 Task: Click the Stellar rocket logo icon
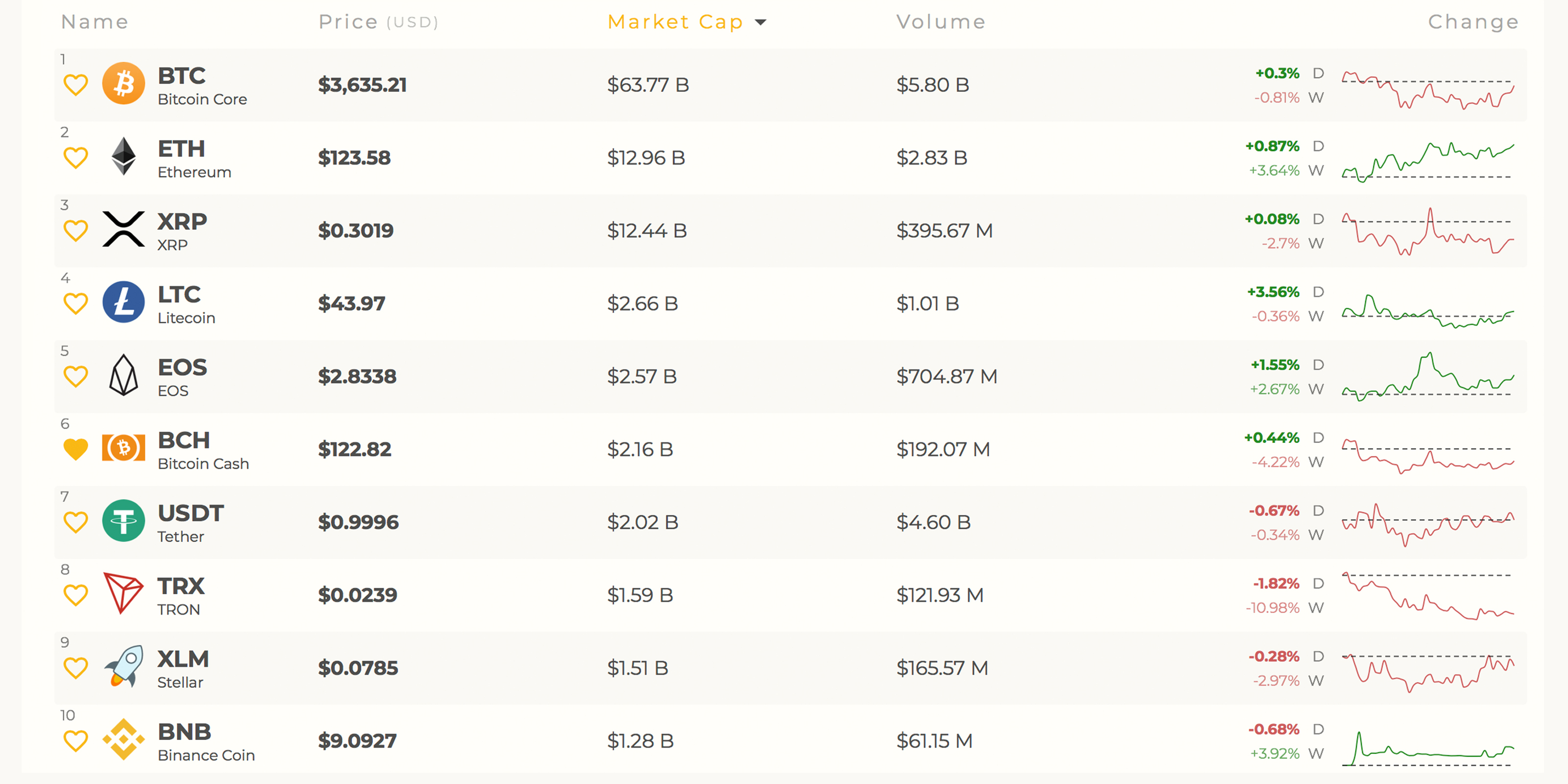pyautogui.click(x=123, y=666)
